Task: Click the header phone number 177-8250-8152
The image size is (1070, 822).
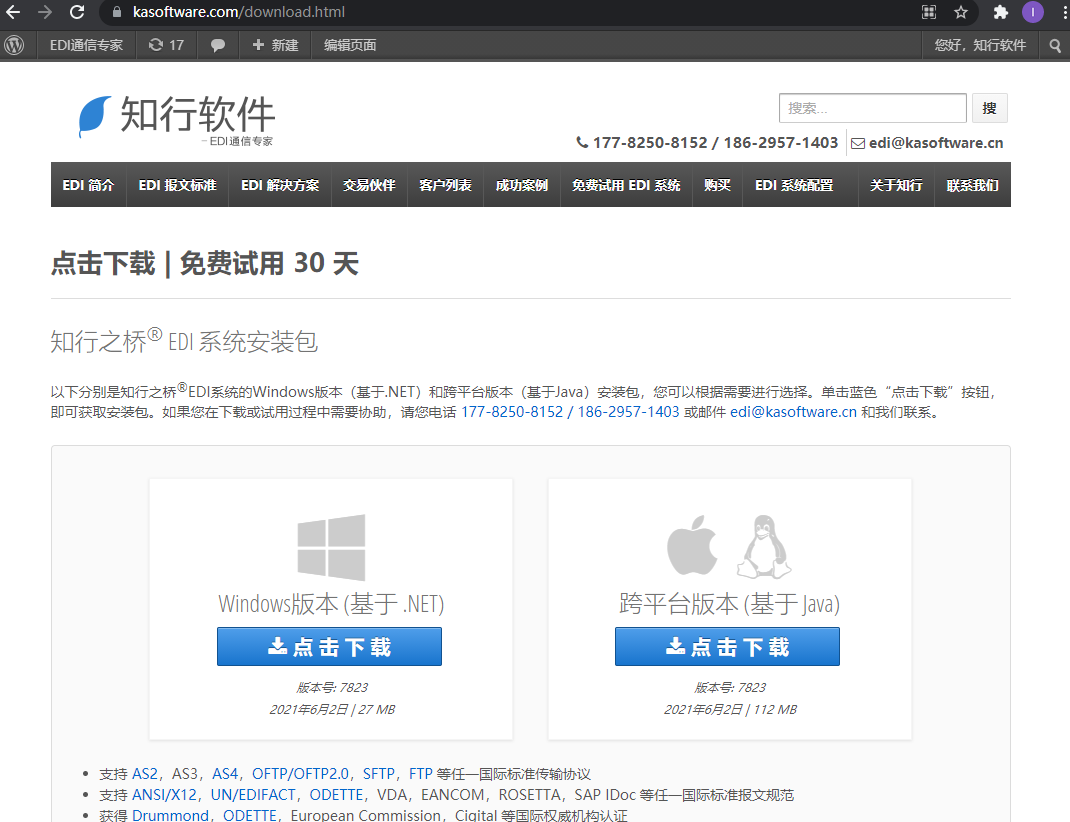Action: point(650,143)
